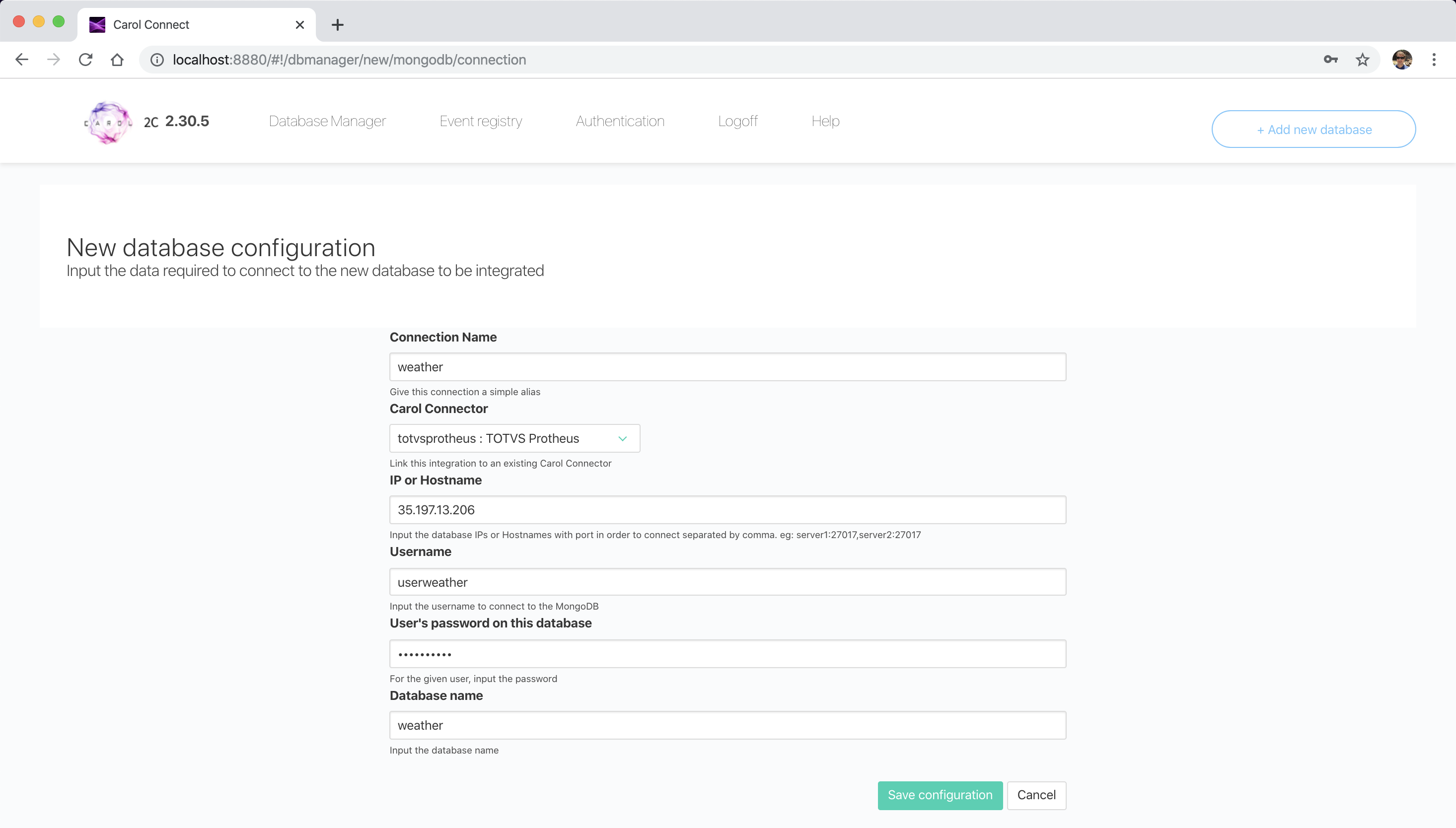Click the New database configuration heading
This screenshot has height=828, width=1456.
pyautogui.click(x=220, y=248)
